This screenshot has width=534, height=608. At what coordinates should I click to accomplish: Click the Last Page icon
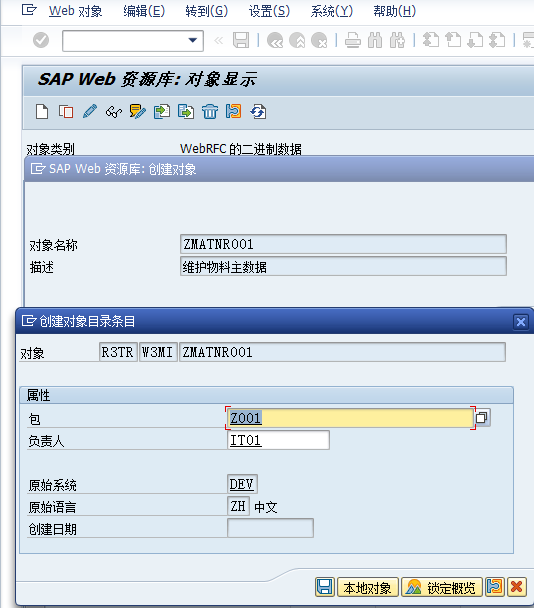(x=498, y=40)
